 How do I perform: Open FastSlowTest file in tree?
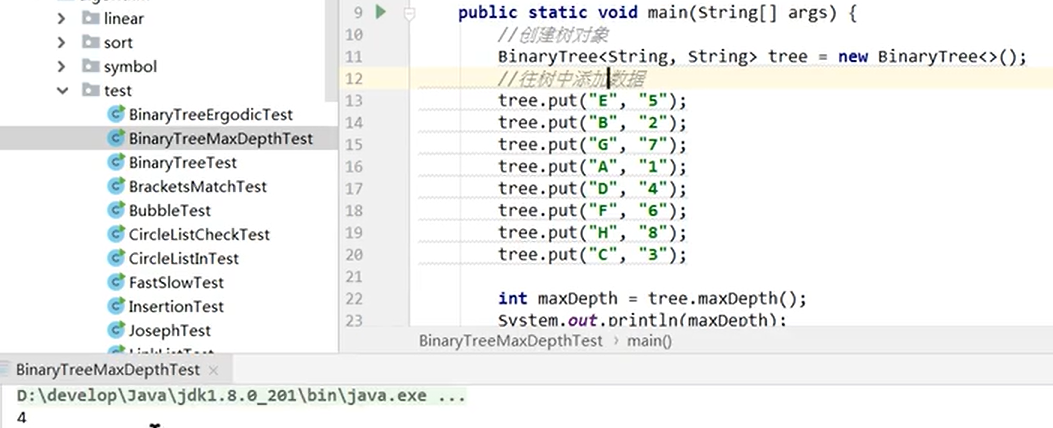point(177,283)
